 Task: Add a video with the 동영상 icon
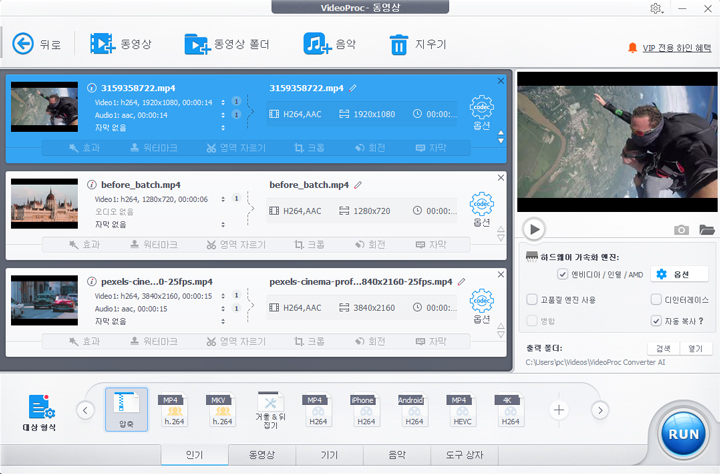pyautogui.click(x=102, y=44)
